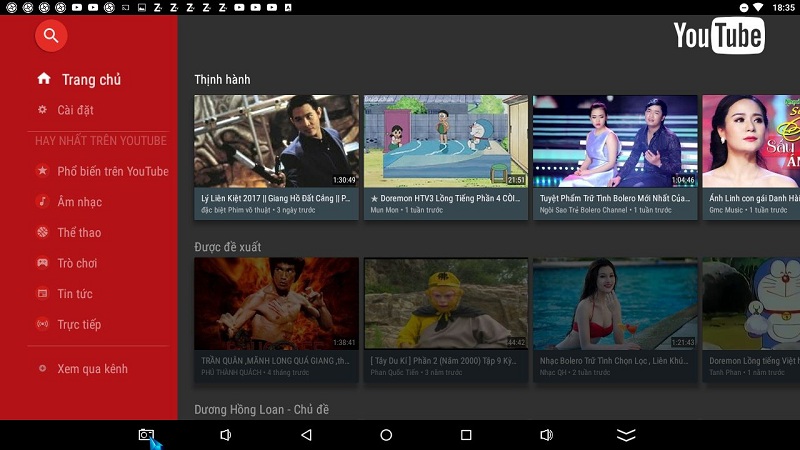This screenshot has height=450, width=800.
Task: Play Tây Du Kí Phần 2 thumbnail
Action: (x=445, y=304)
